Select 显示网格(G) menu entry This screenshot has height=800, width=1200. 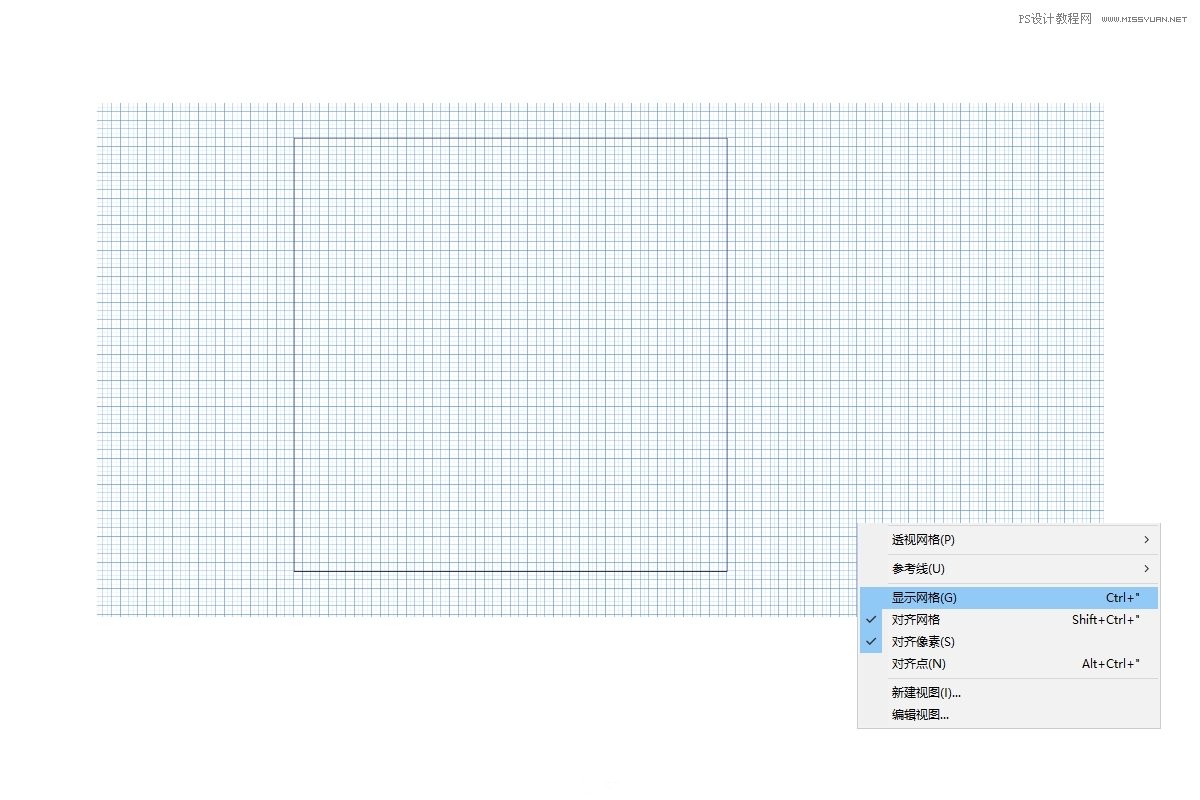(x=1009, y=598)
